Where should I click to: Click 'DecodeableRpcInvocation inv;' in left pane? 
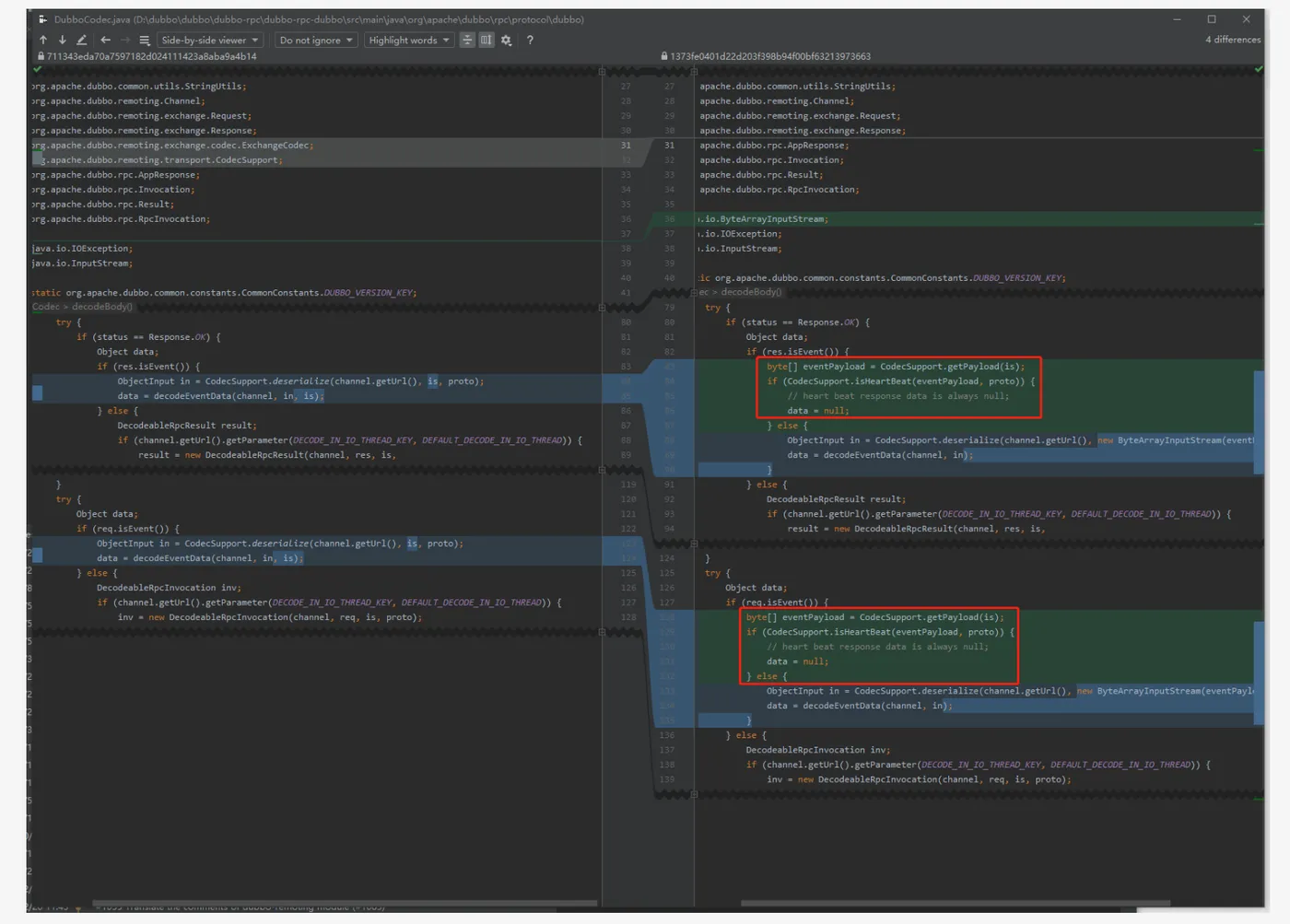click(x=169, y=588)
